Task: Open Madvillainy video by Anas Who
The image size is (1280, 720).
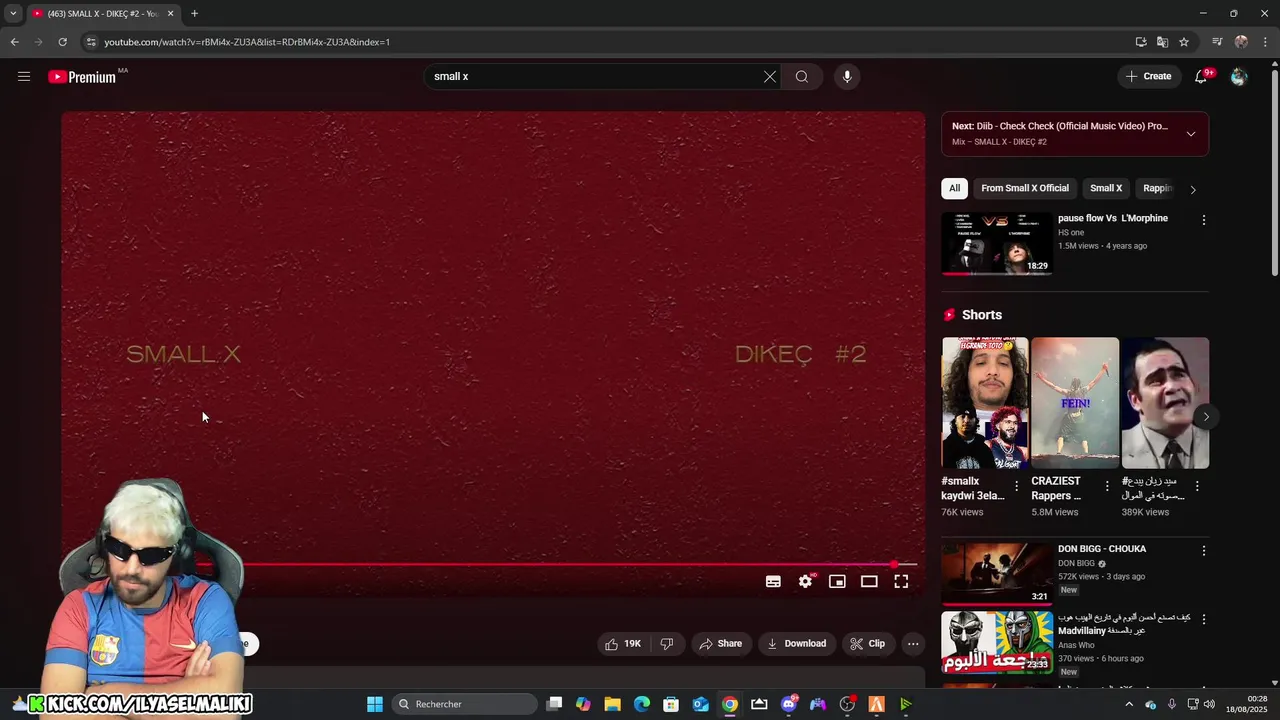Action: [x=996, y=642]
